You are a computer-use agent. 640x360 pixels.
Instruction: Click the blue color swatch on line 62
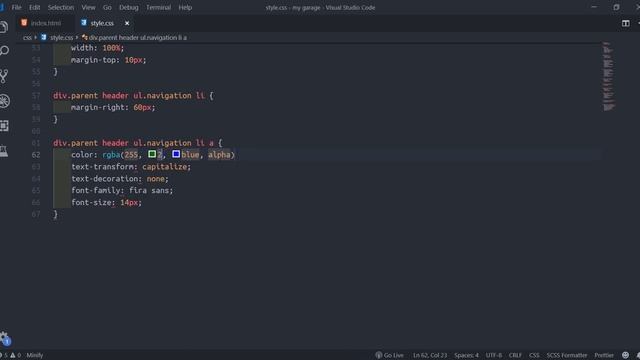(x=176, y=154)
